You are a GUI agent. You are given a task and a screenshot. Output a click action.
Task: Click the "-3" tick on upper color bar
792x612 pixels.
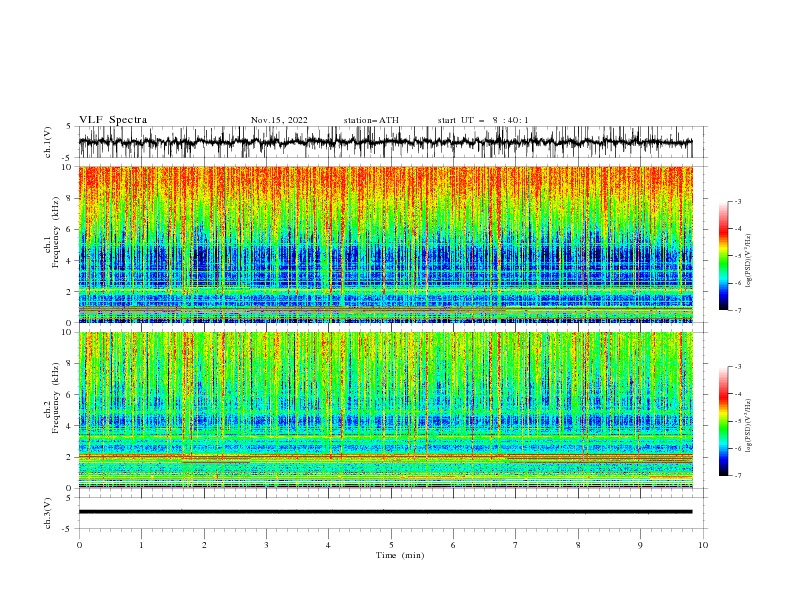(737, 201)
